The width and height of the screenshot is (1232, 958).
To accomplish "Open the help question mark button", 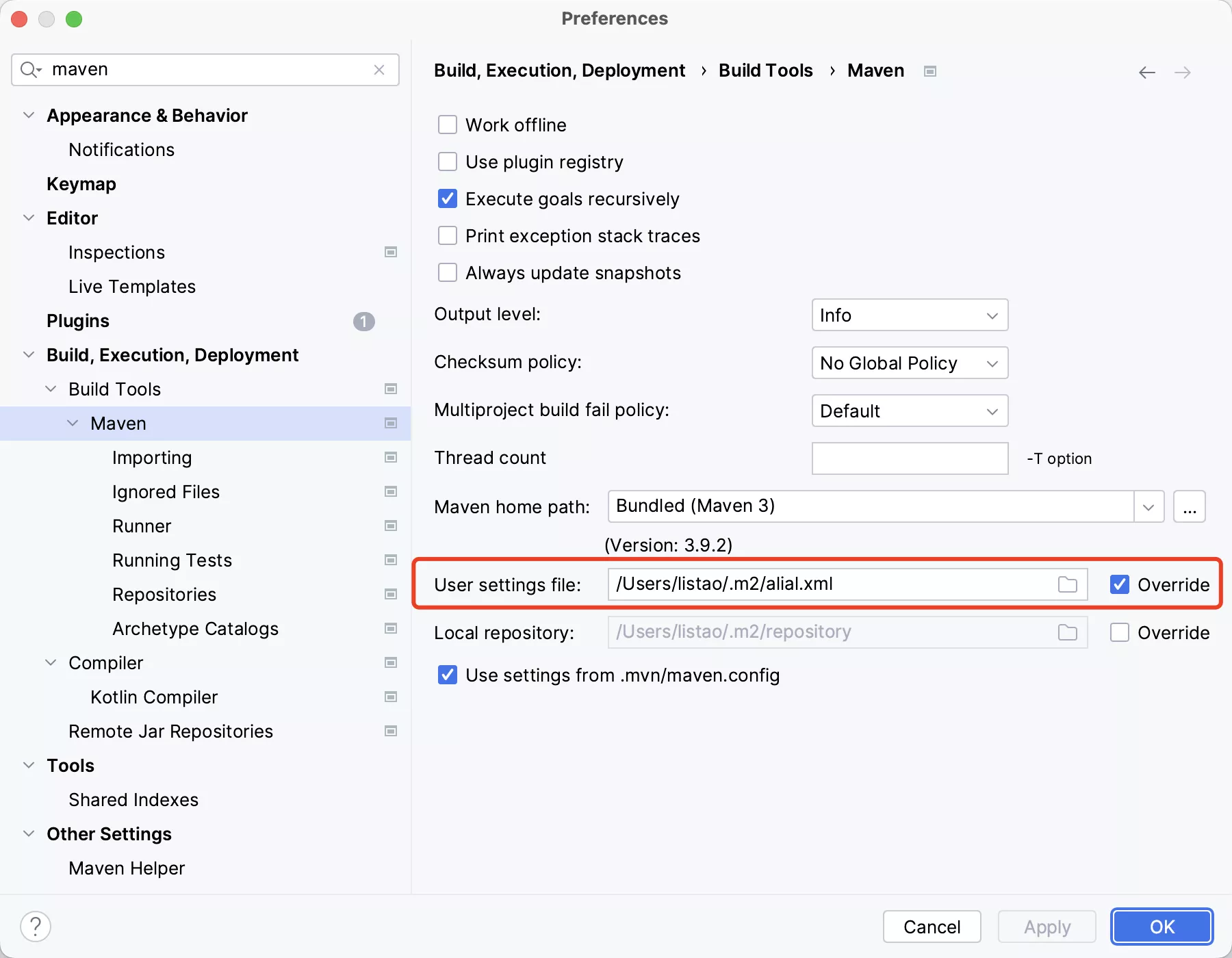I will click(x=36, y=927).
